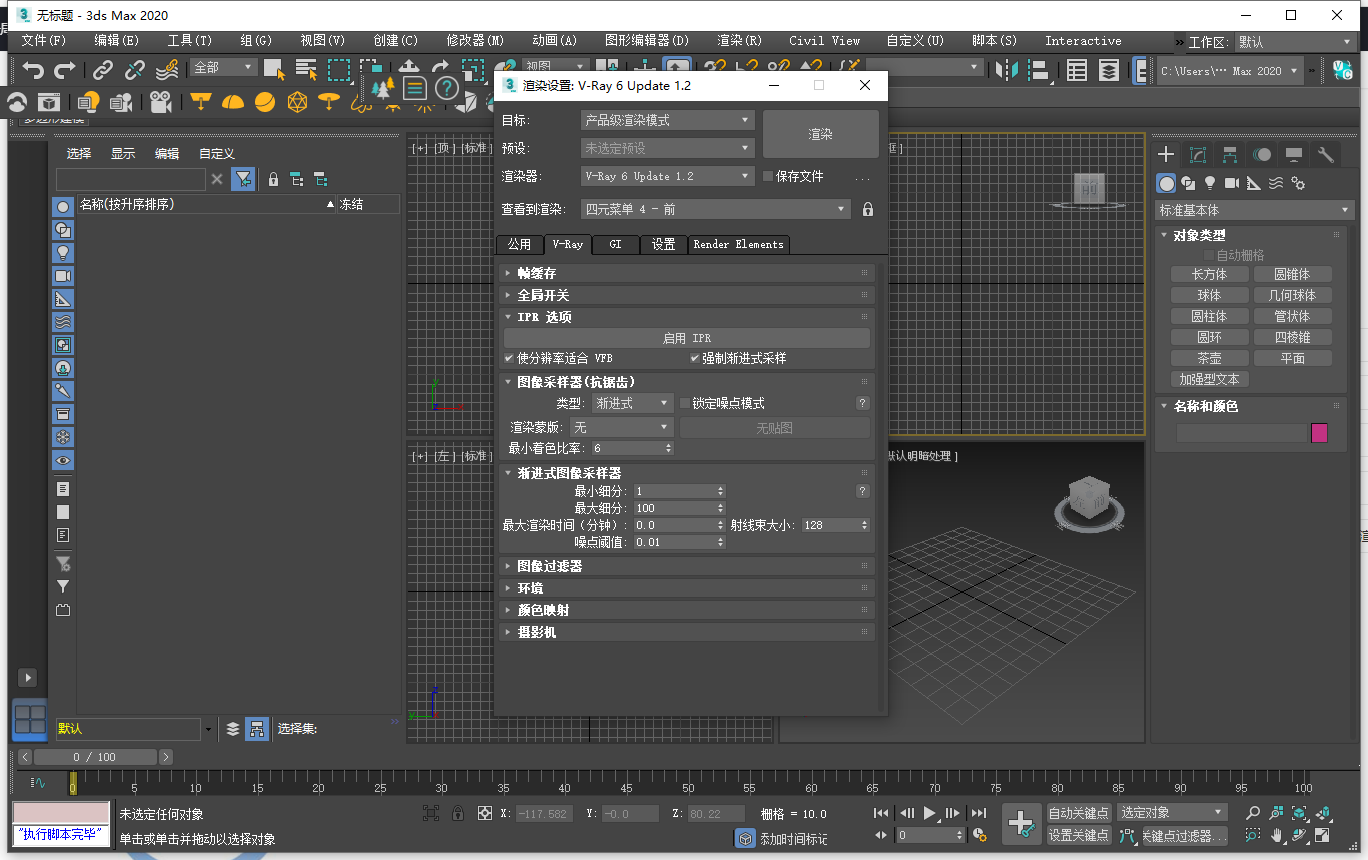Select the Unlink Selection icon
1368x860 pixels.
pyautogui.click(x=135, y=70)
